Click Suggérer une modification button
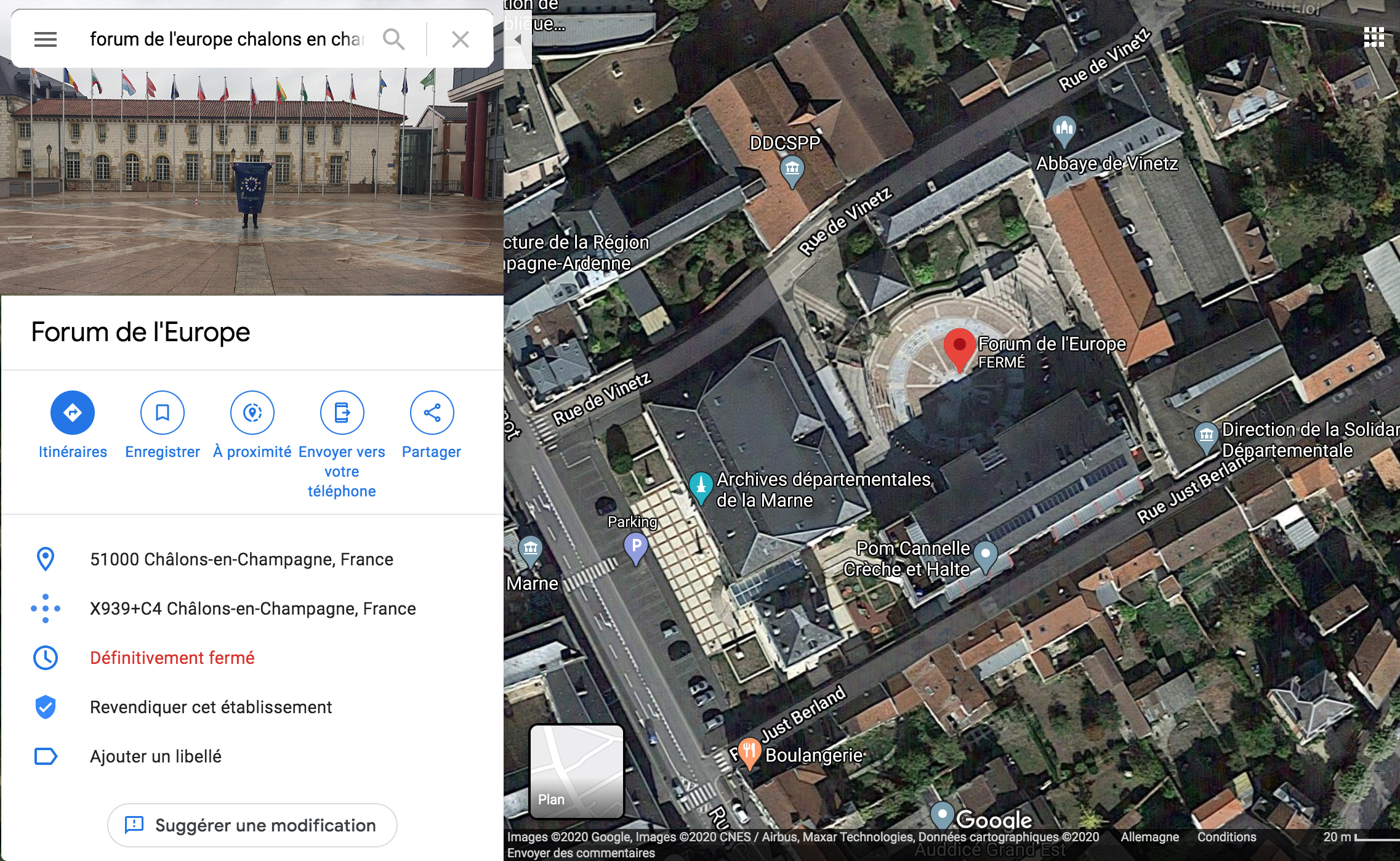1400x861 pixels. 252,825
